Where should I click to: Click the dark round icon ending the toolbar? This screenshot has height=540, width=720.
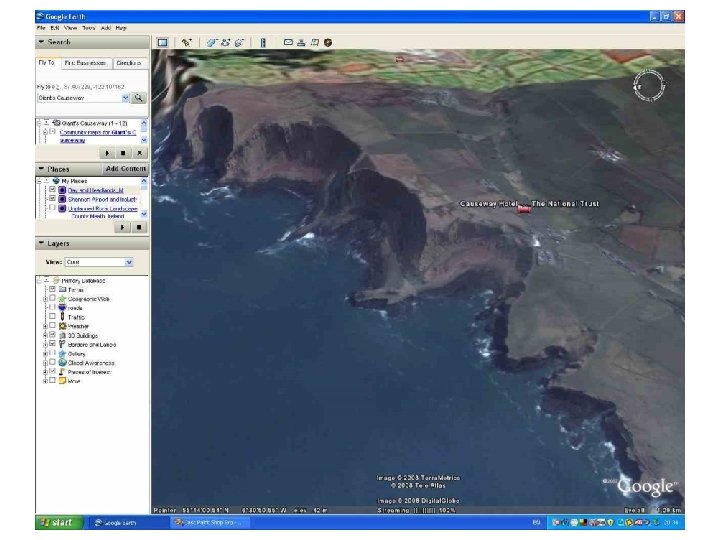328,43
